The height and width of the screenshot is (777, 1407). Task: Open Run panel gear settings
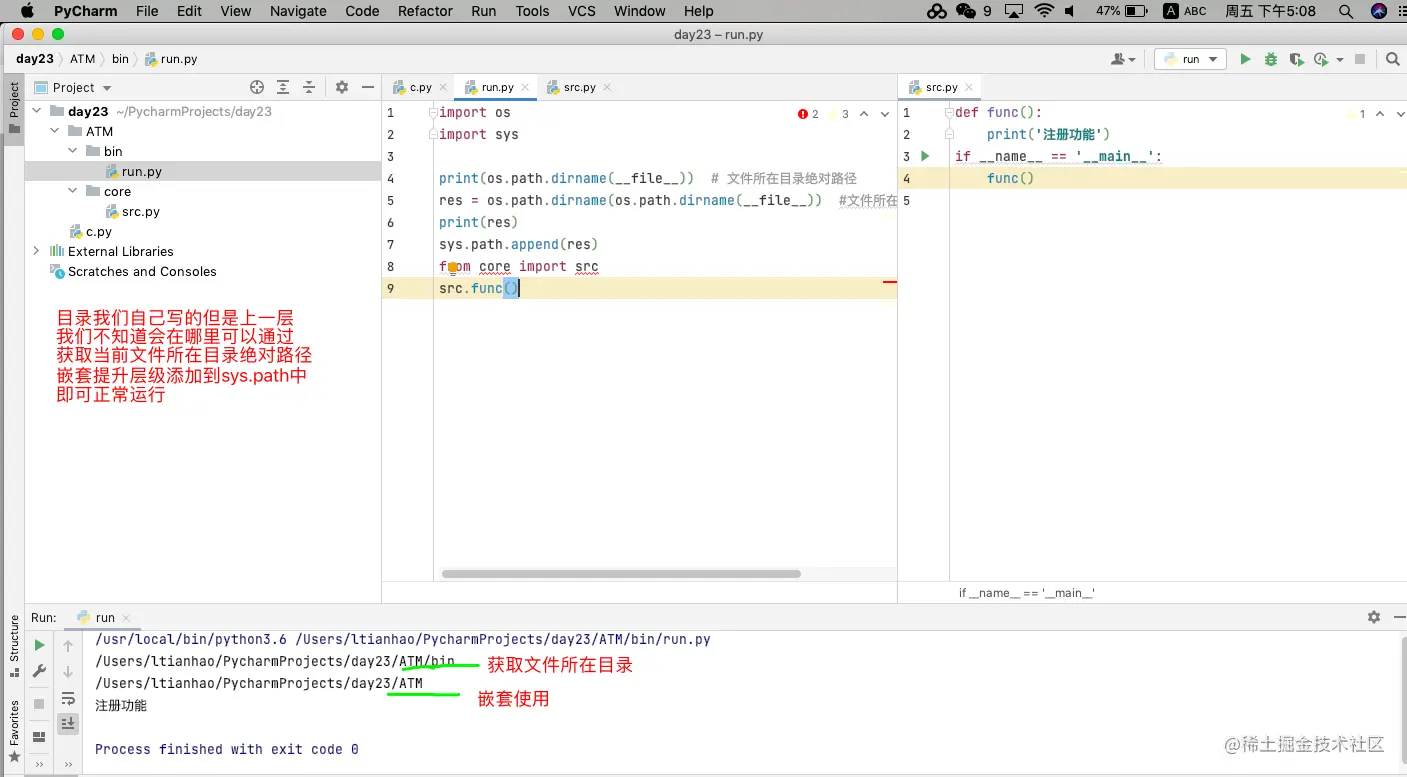[1374, 617]
